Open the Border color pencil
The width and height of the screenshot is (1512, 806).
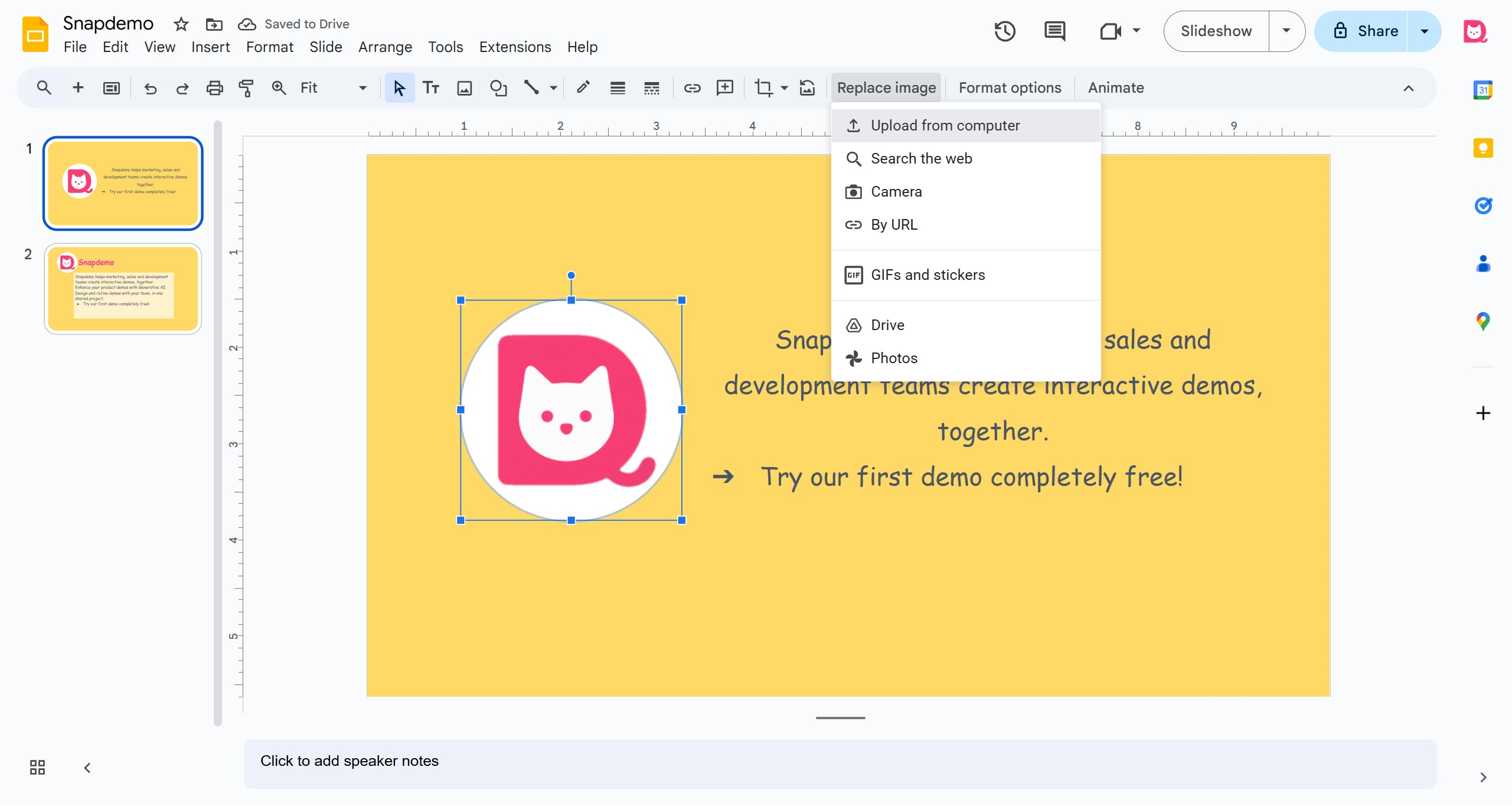583,88
